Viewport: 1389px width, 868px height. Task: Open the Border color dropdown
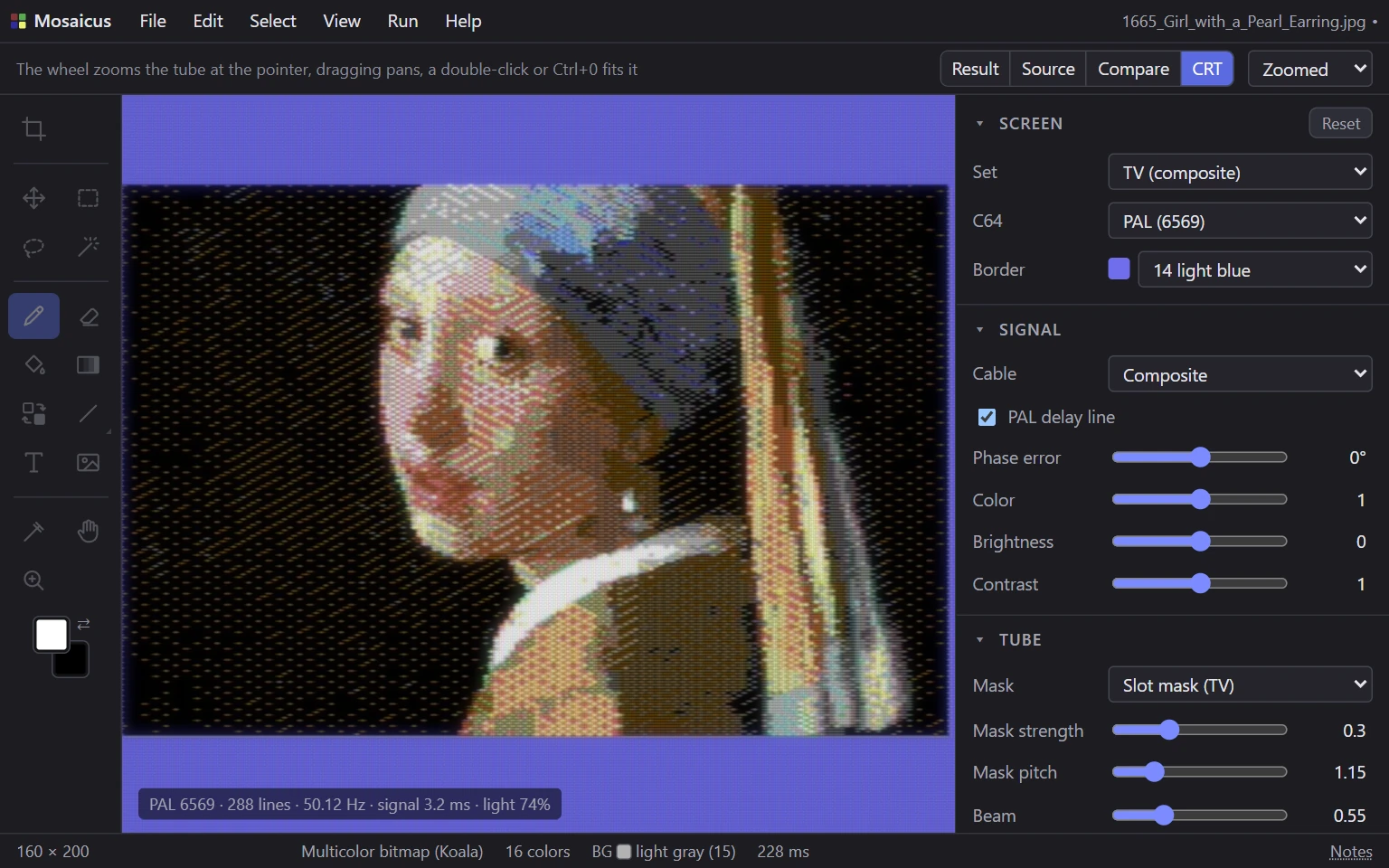[1255, 269]
